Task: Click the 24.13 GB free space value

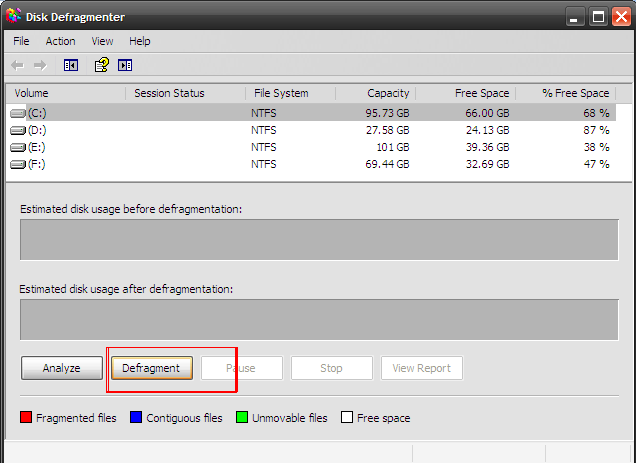Action: coord(487,130)
